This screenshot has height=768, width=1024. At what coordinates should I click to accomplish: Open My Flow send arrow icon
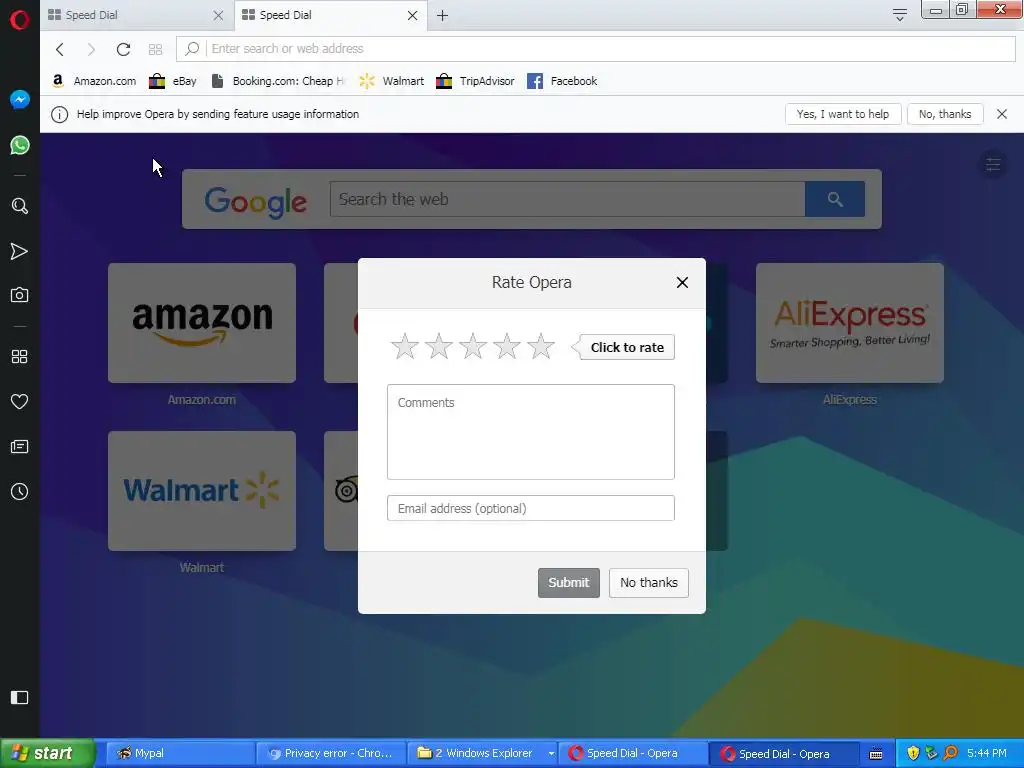(x=20, y=251)
